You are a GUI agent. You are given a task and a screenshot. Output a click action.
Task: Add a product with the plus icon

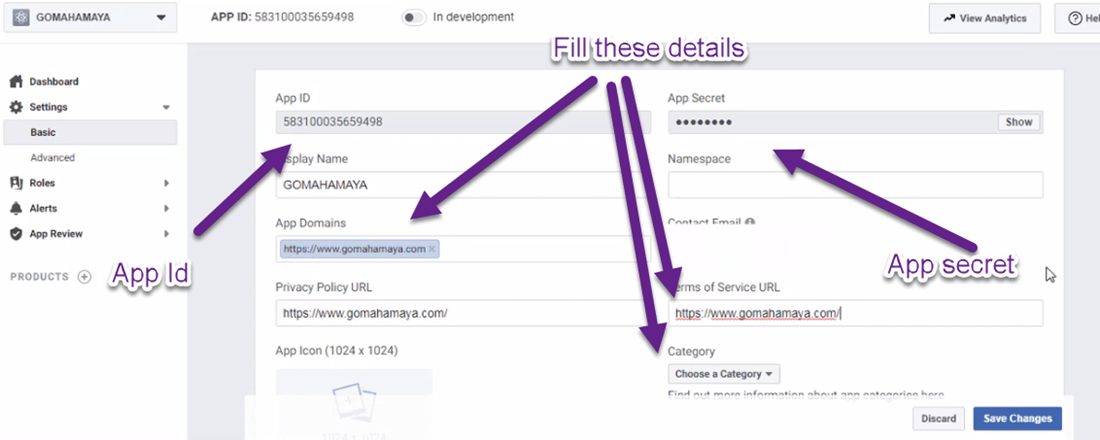(84, 276)
